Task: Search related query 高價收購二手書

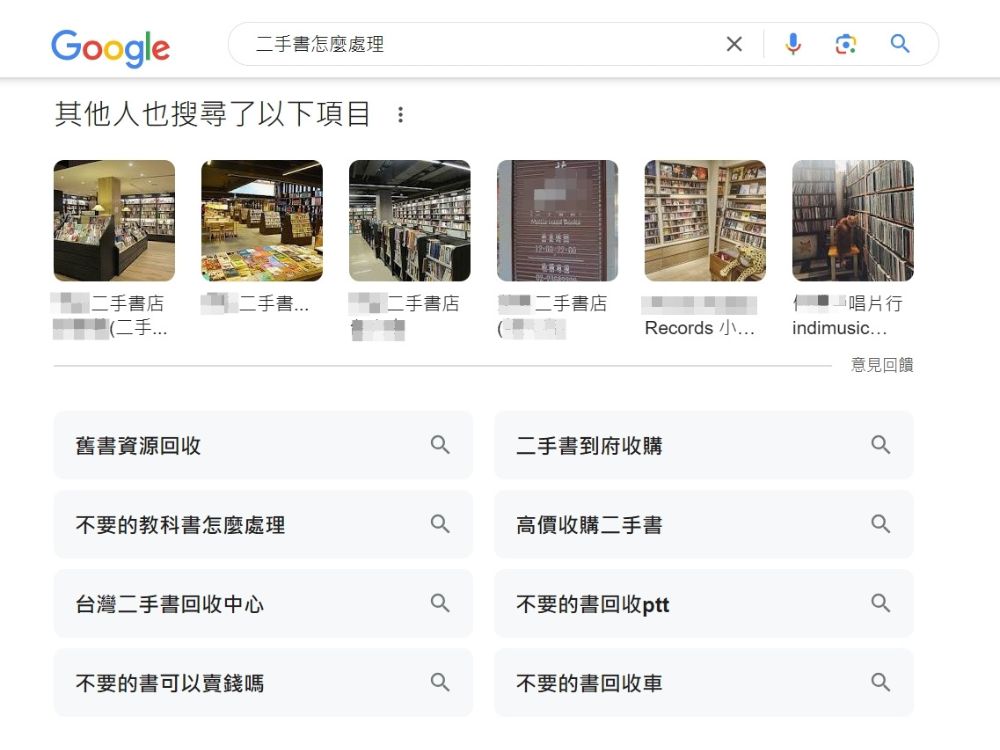Action: (704, 524)
